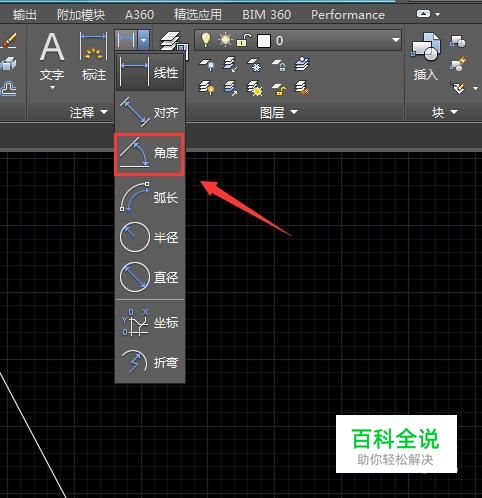Click the Unisolate layer icon

pos(231,88)
